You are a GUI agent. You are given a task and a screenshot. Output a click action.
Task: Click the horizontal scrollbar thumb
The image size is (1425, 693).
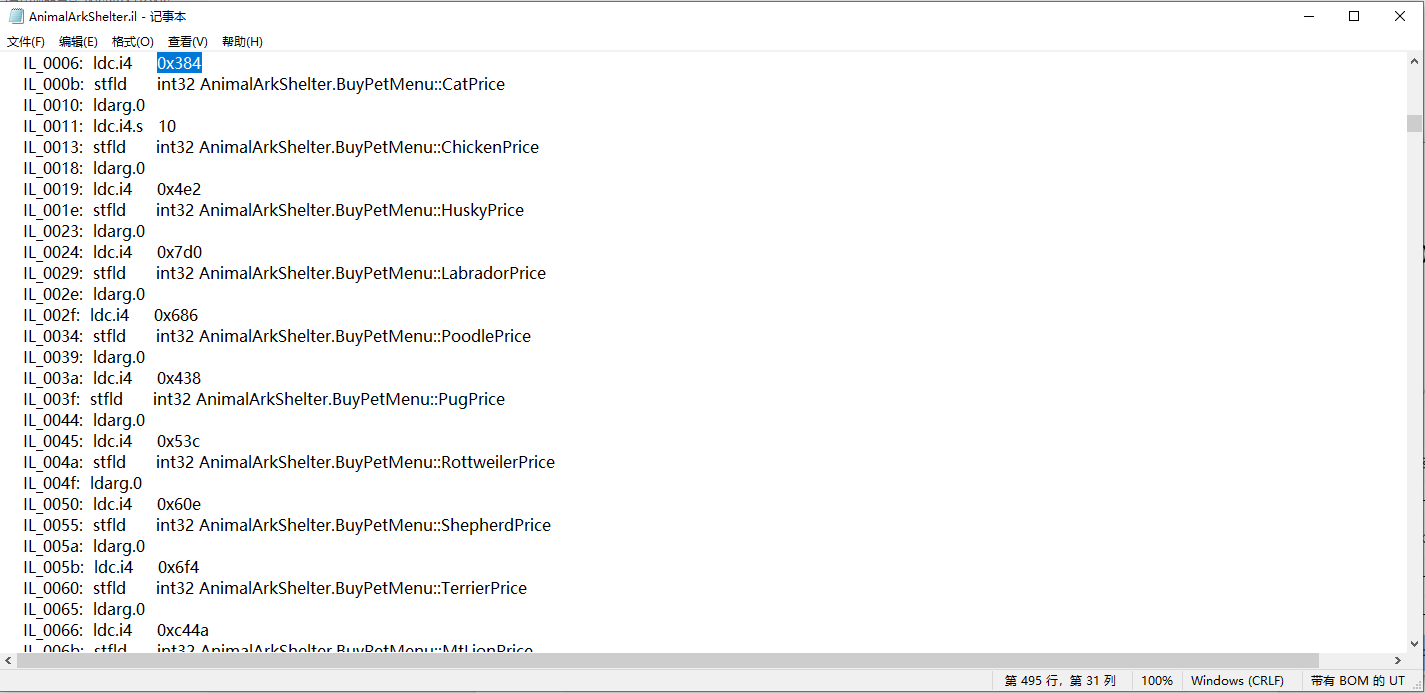(666, 661)
